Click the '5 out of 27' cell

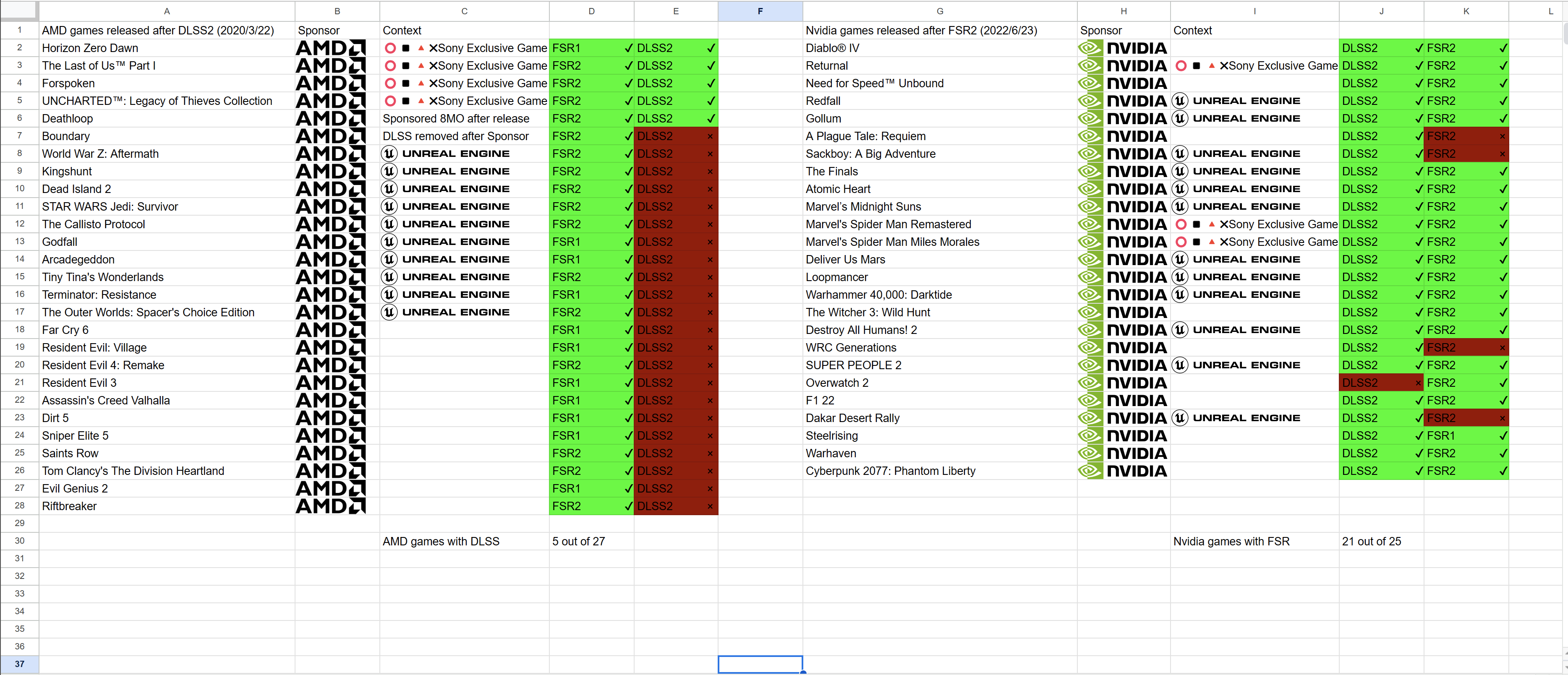(591, 541)
